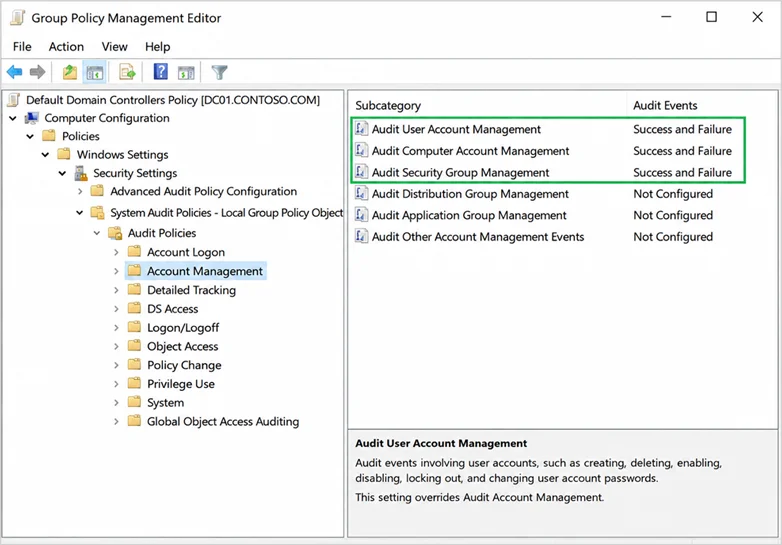Expand the Logon/Logoff node
The height and width of the screenshot is (545, 782).
(x=116, y=328)
